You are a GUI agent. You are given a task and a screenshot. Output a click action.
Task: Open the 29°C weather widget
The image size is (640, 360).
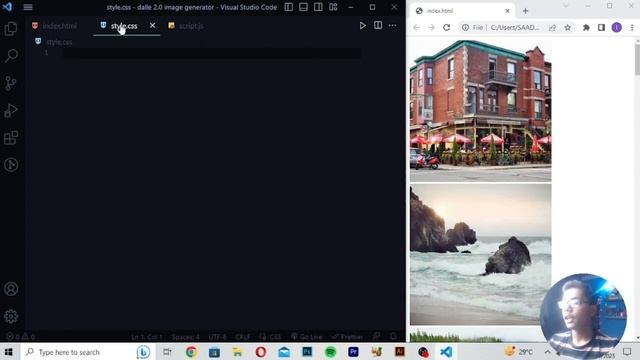[519, 352]
